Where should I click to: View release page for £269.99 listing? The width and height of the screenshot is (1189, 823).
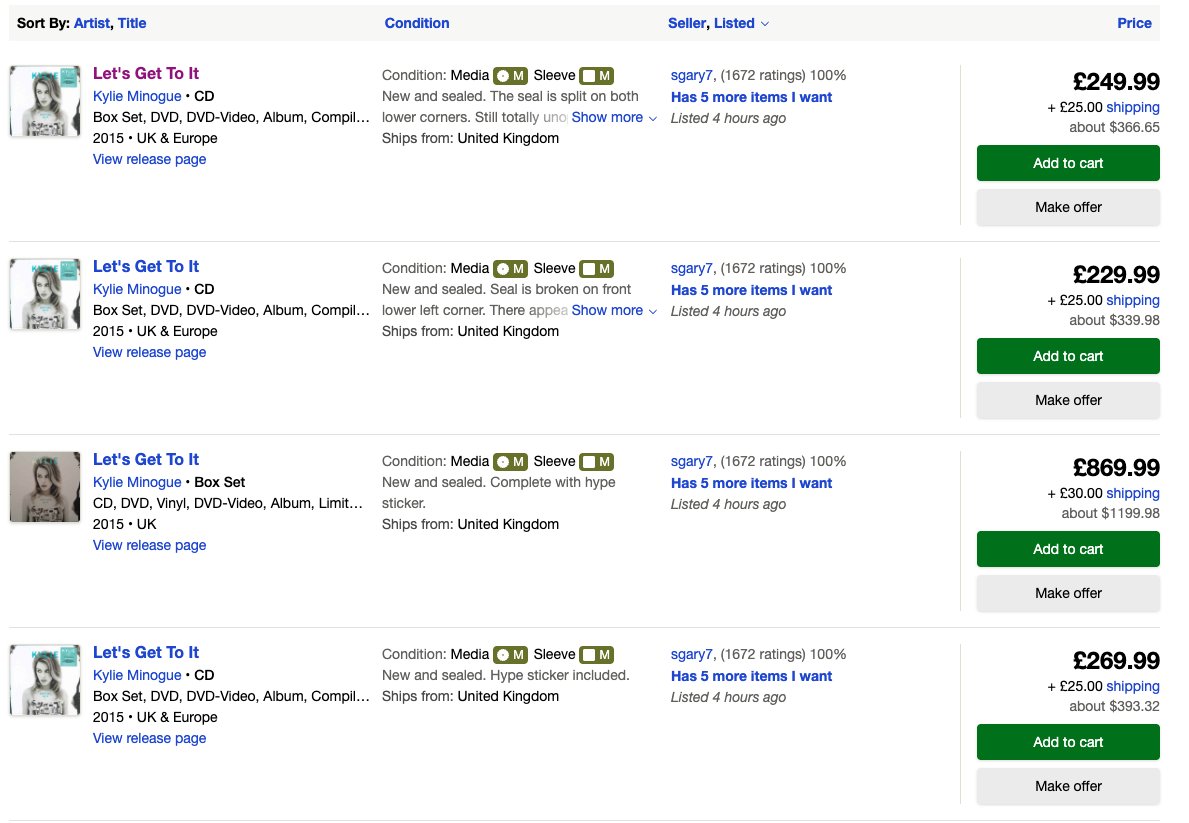click(x=149, y=738)
